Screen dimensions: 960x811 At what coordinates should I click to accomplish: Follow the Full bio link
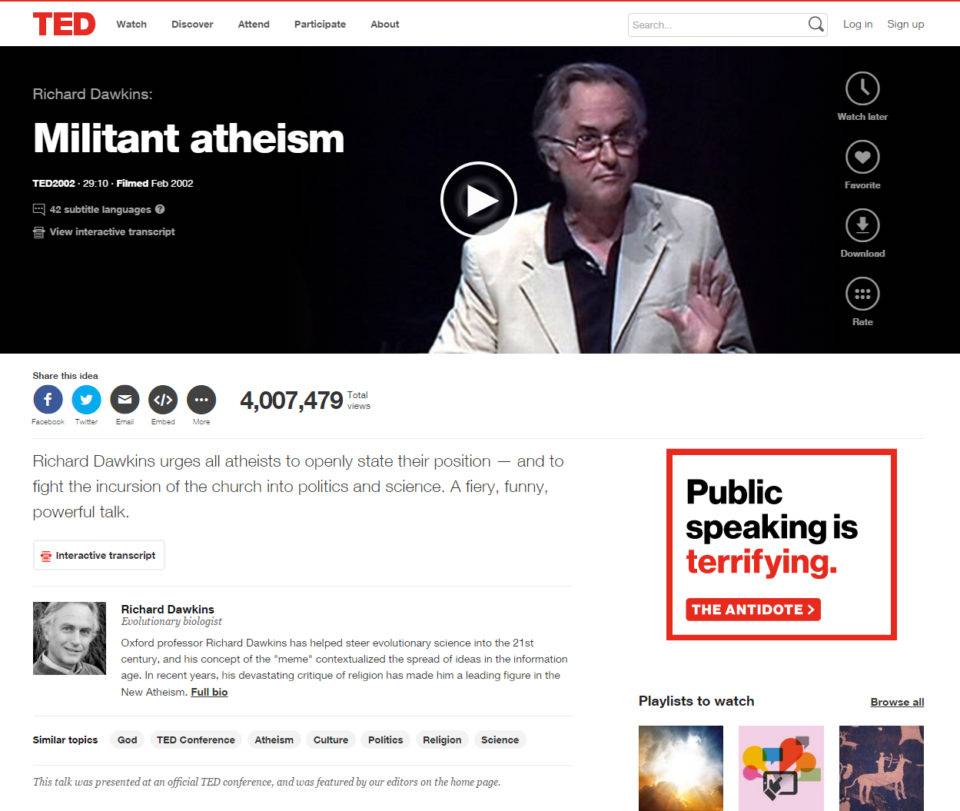[209, 692]
